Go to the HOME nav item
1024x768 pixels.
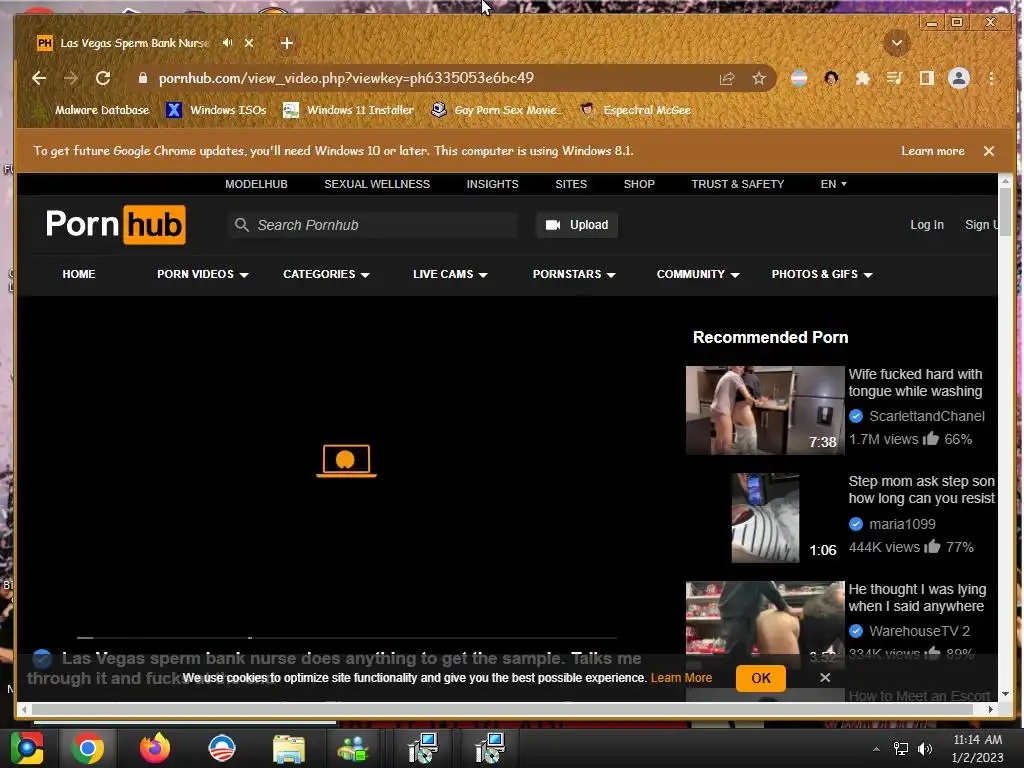click(79, 274)
